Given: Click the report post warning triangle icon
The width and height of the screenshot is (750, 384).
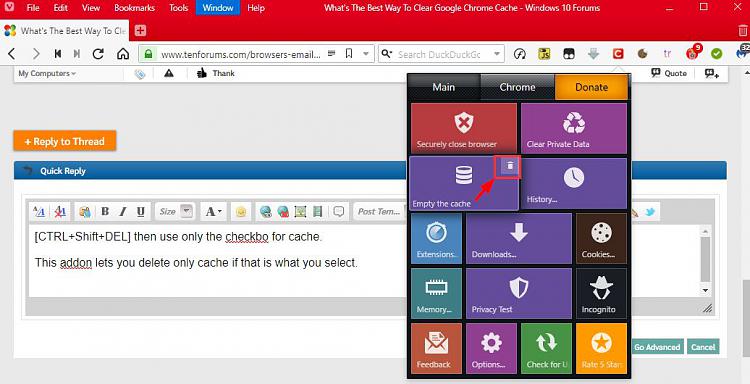Looking at the screenshot, I should (168, 73).
